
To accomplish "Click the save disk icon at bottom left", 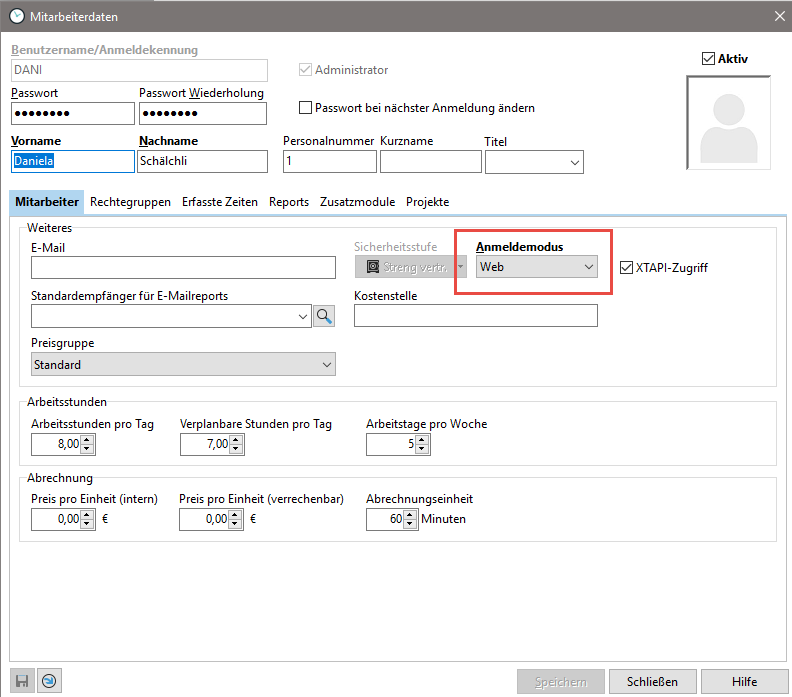I will (22, 681).
